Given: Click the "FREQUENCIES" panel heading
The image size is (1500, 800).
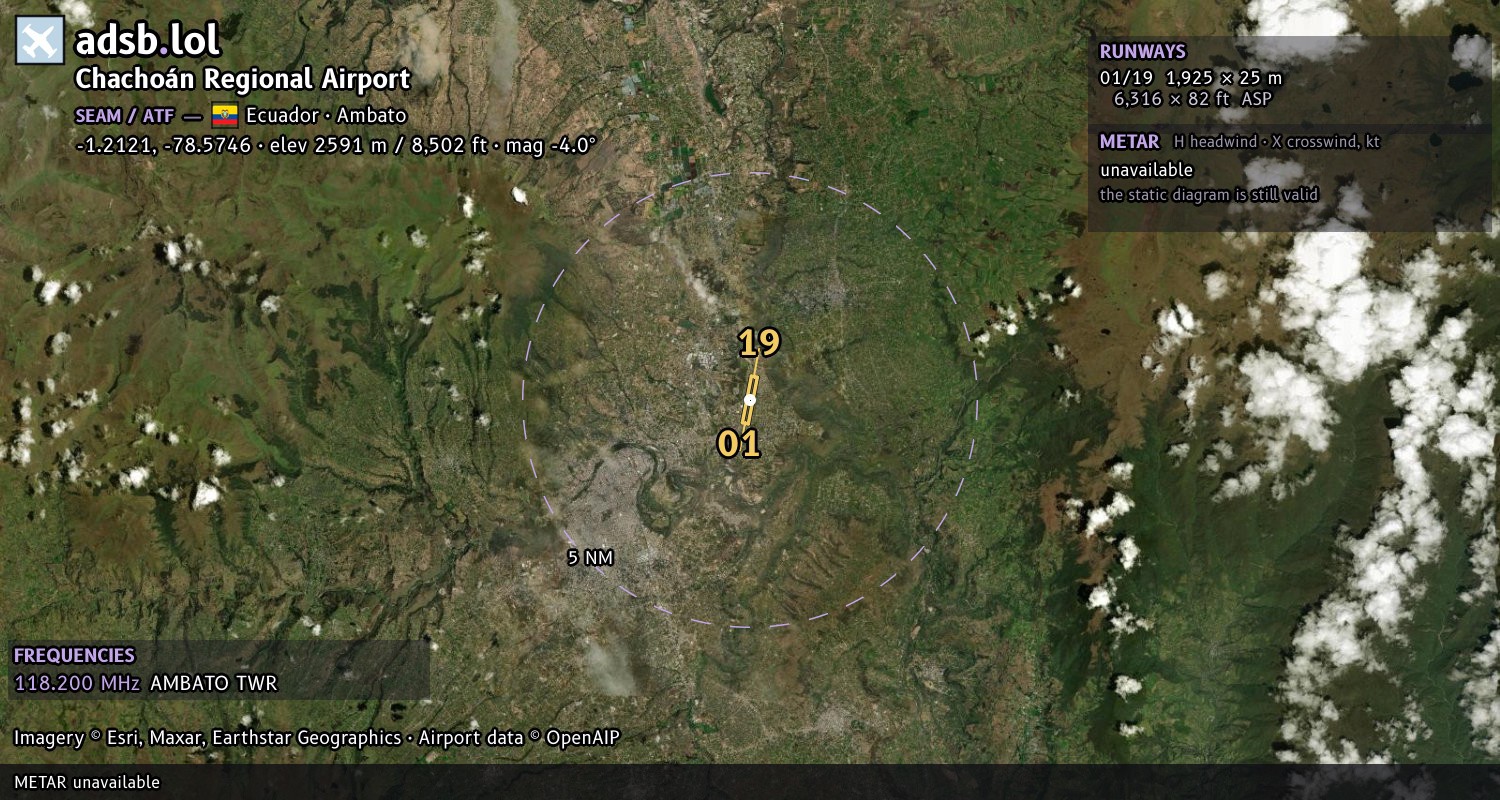Looking at the screenshot, I should (x=74, y=656).
